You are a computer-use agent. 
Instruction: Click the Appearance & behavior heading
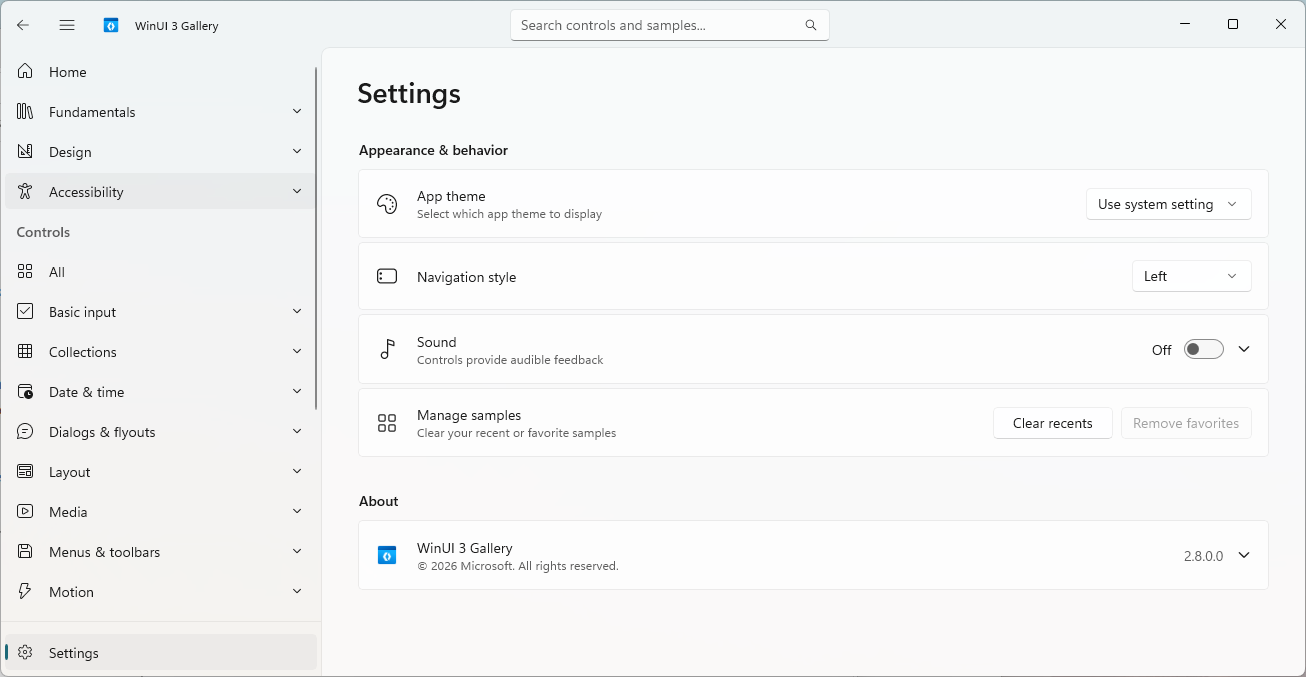(433, 150)
